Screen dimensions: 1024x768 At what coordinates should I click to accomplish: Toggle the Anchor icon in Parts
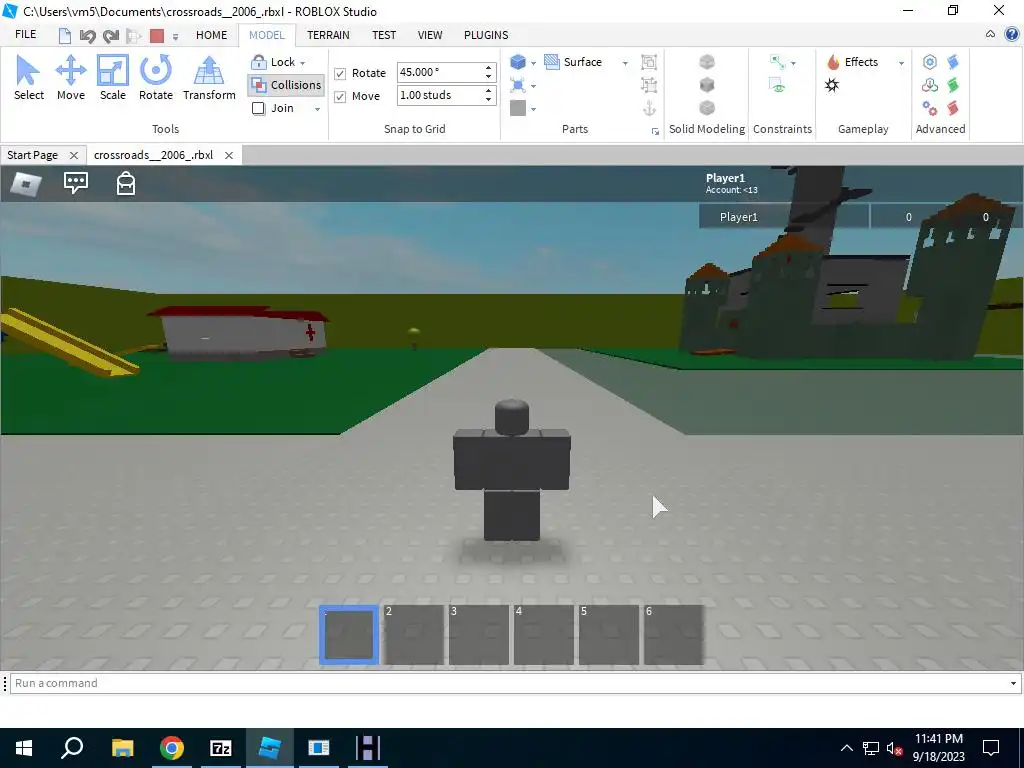pos(649,108)
